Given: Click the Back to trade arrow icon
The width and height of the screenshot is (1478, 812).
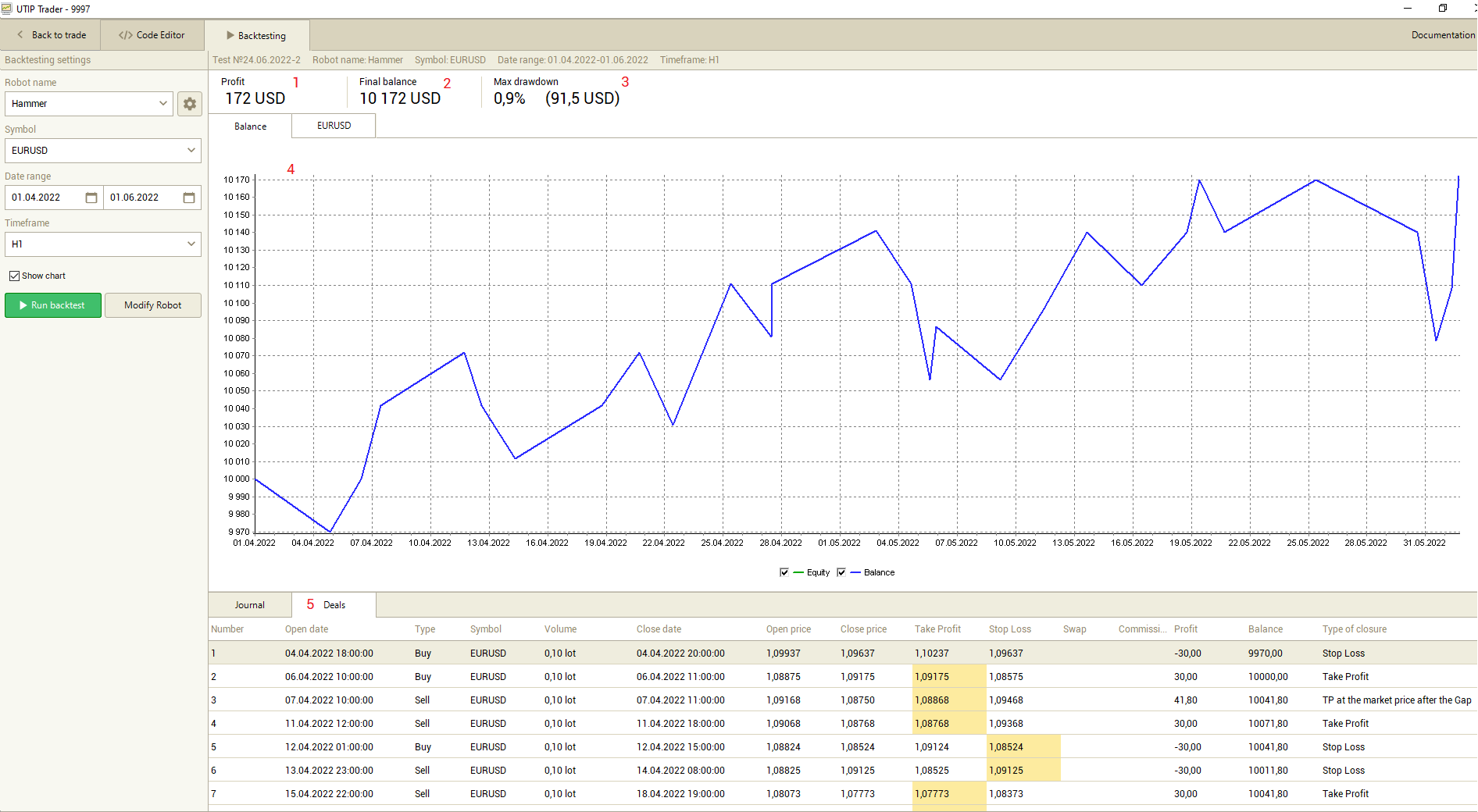Looking at the screenshot, I should click(20, 35).
